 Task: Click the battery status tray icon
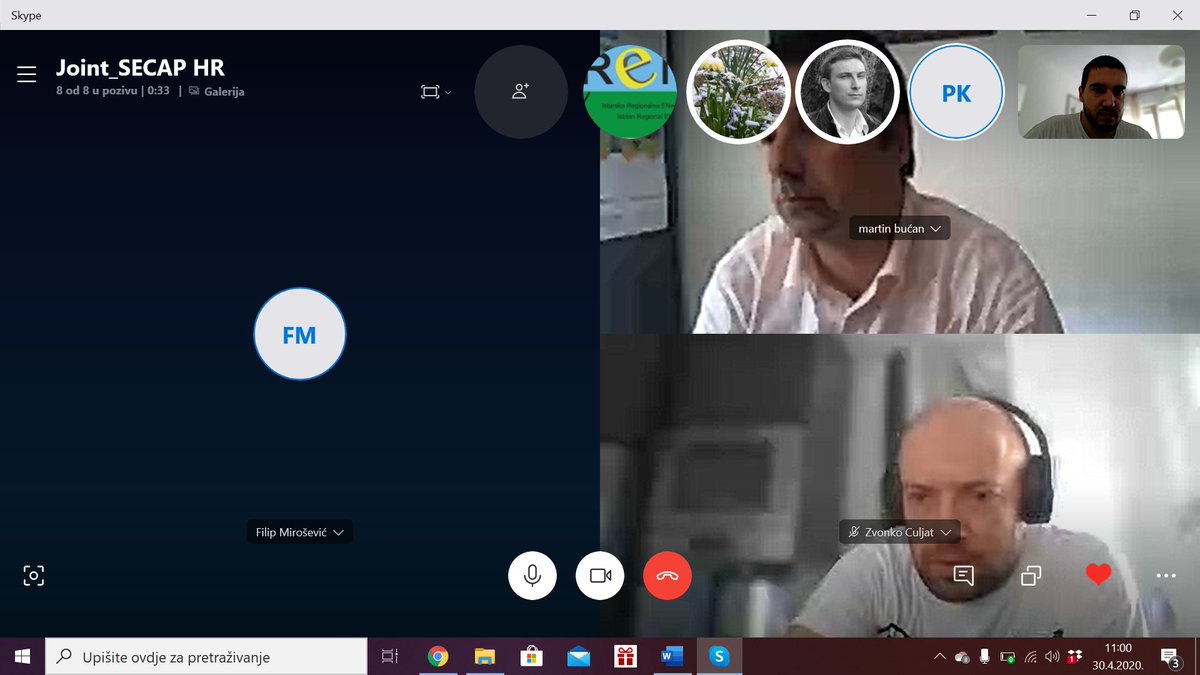1008,657
